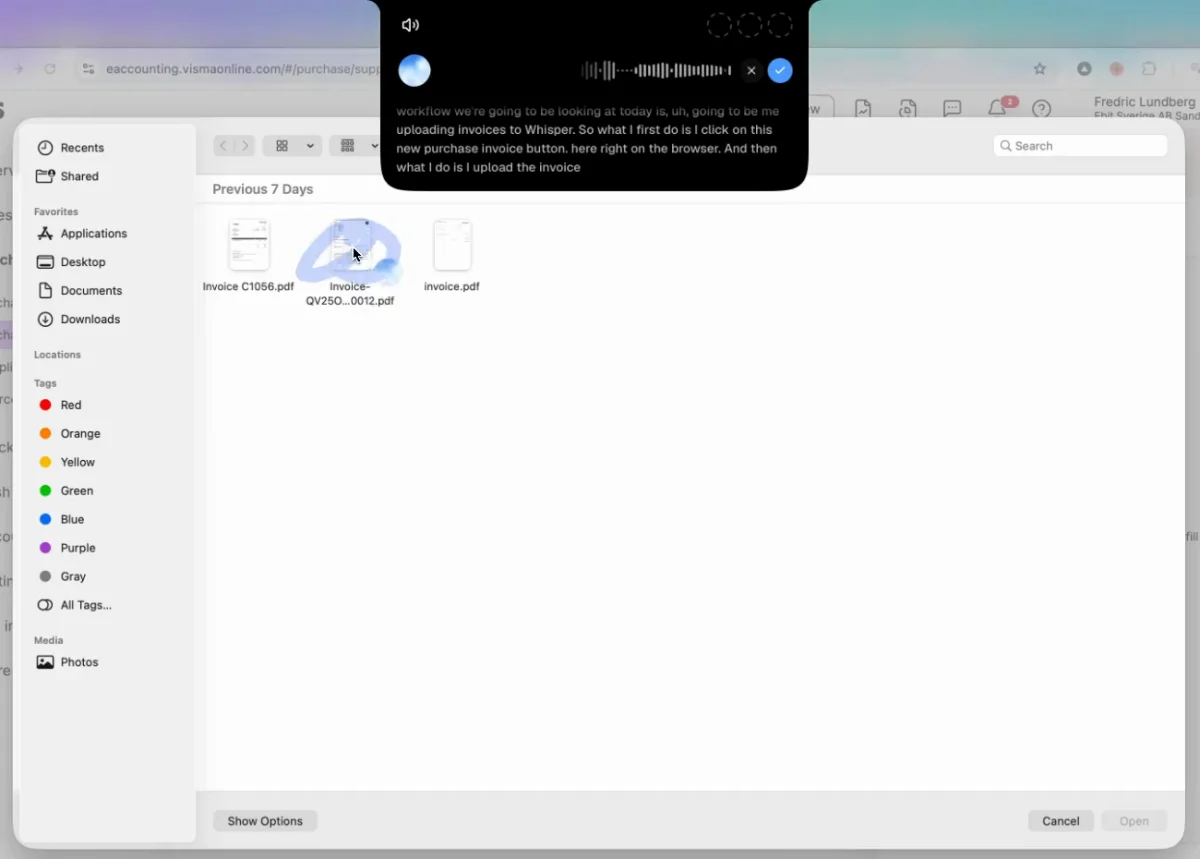1200x859 pixels.
Task: Open Photos under Media
Action: pyautogui.click(x=67, y=662)
